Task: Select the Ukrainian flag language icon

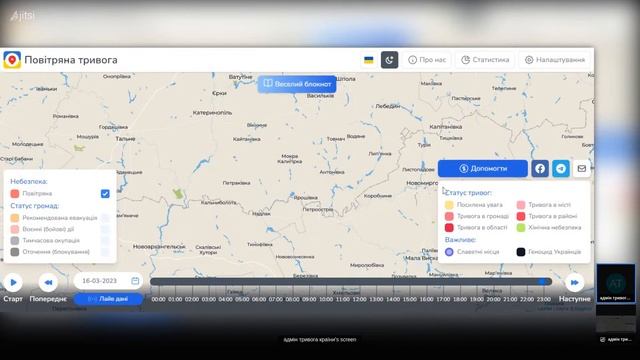Action: pos(369,60)
